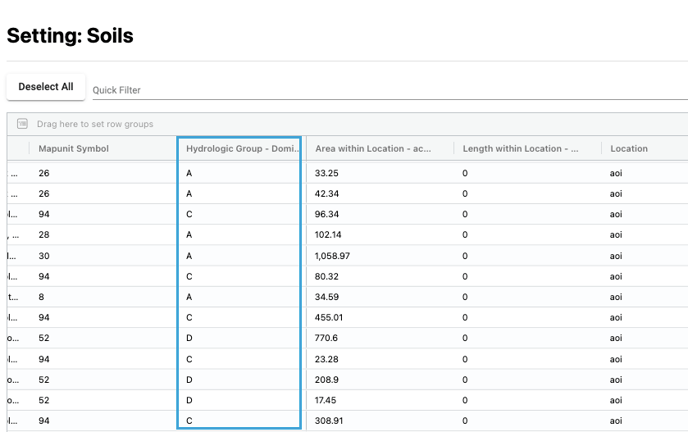The height and width of the screenshot is (432, 688).
Task: Sort by the Location column header
Action: (x=629, y=149)
